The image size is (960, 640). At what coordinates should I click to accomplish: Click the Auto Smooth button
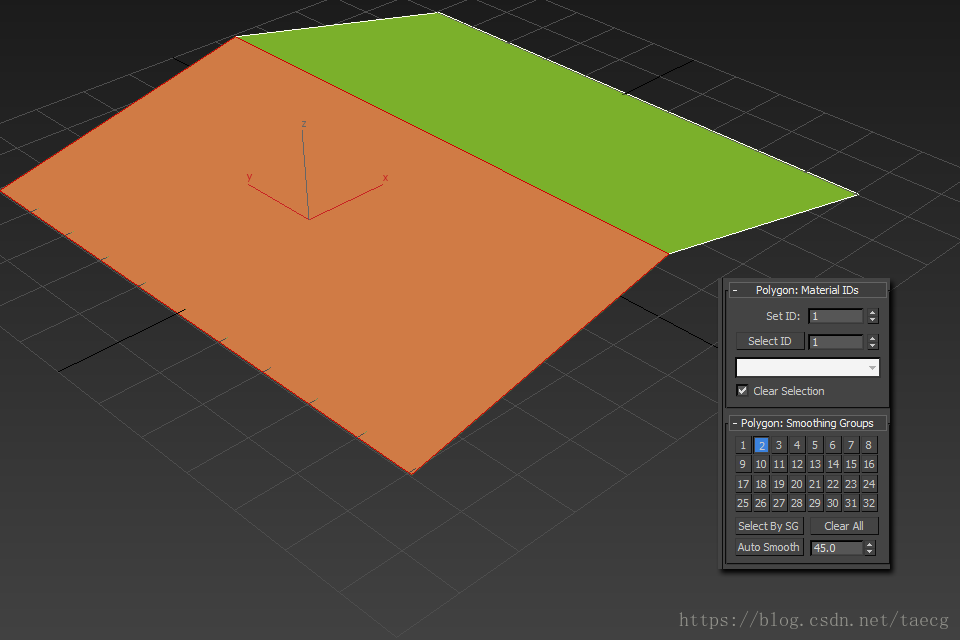(769, 548)
